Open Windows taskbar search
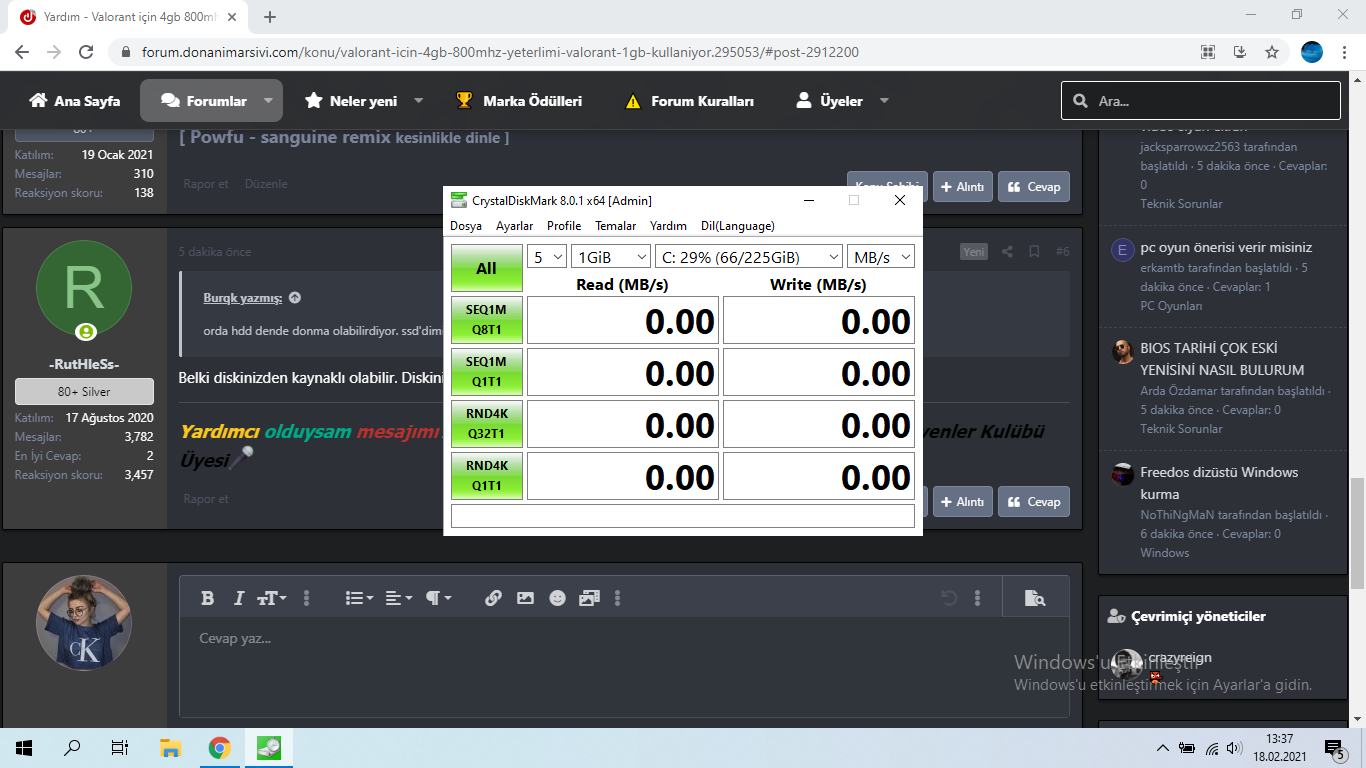1366x768 pixels. pos(72,747)
